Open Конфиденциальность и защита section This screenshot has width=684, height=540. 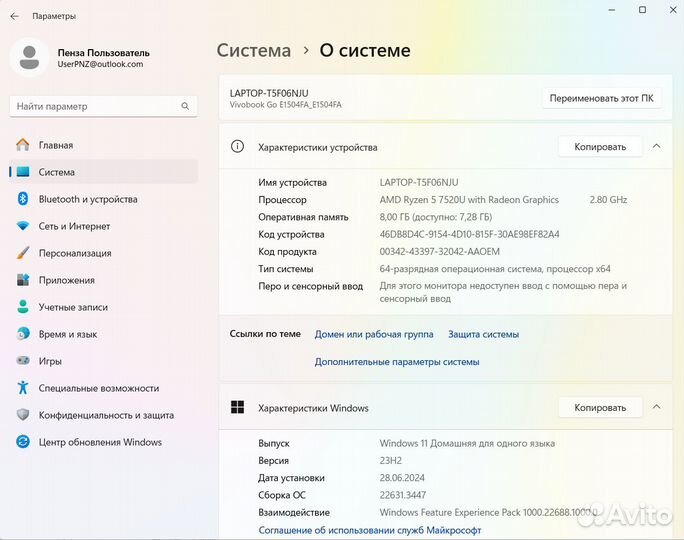click(106, 415)
